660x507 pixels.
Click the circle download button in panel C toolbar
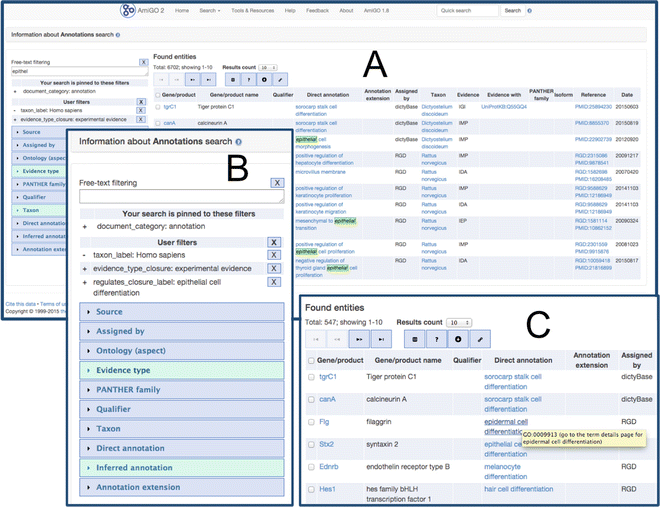[x=458, y=339]
